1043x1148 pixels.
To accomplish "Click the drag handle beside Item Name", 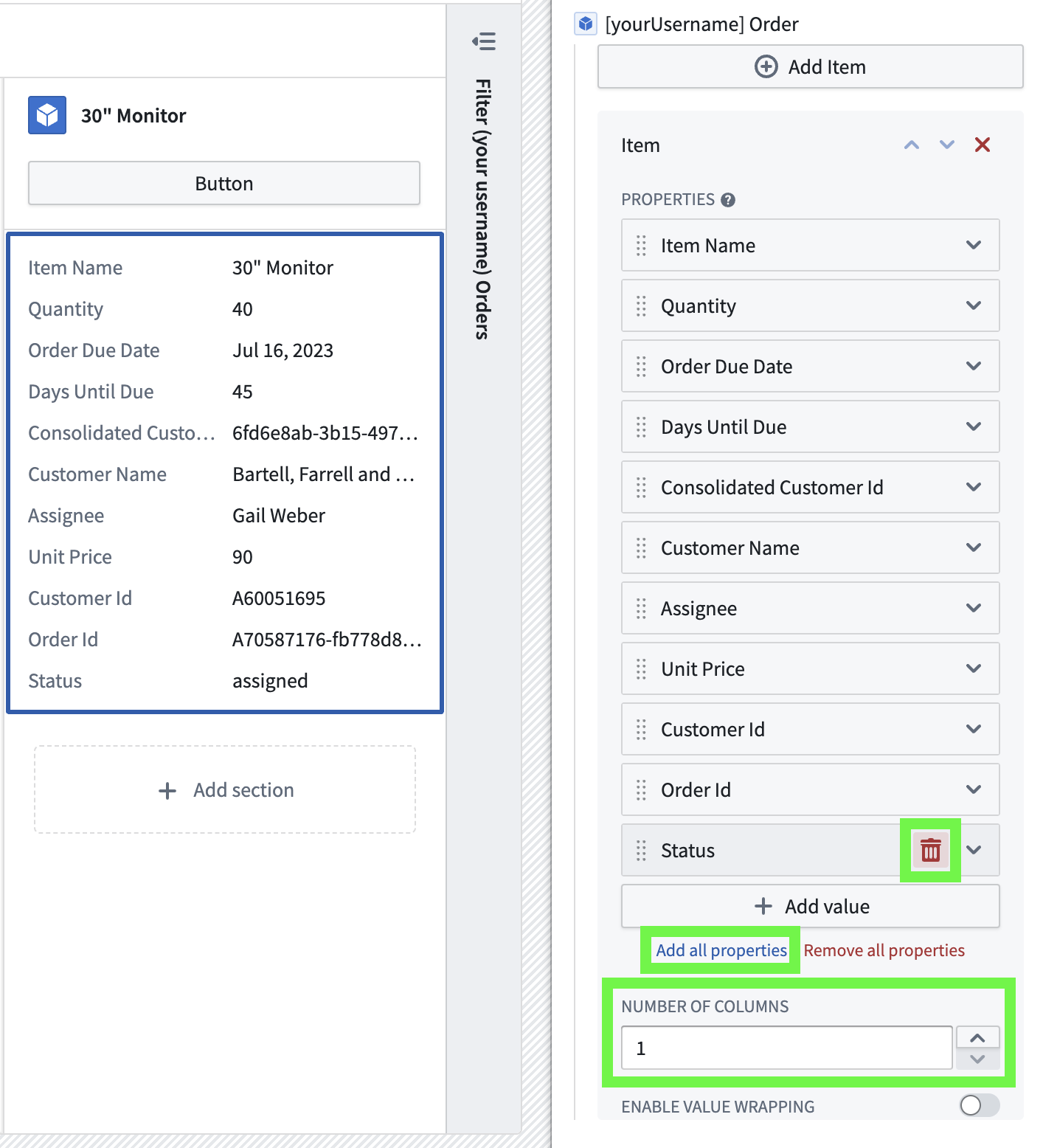I will 640,245.
